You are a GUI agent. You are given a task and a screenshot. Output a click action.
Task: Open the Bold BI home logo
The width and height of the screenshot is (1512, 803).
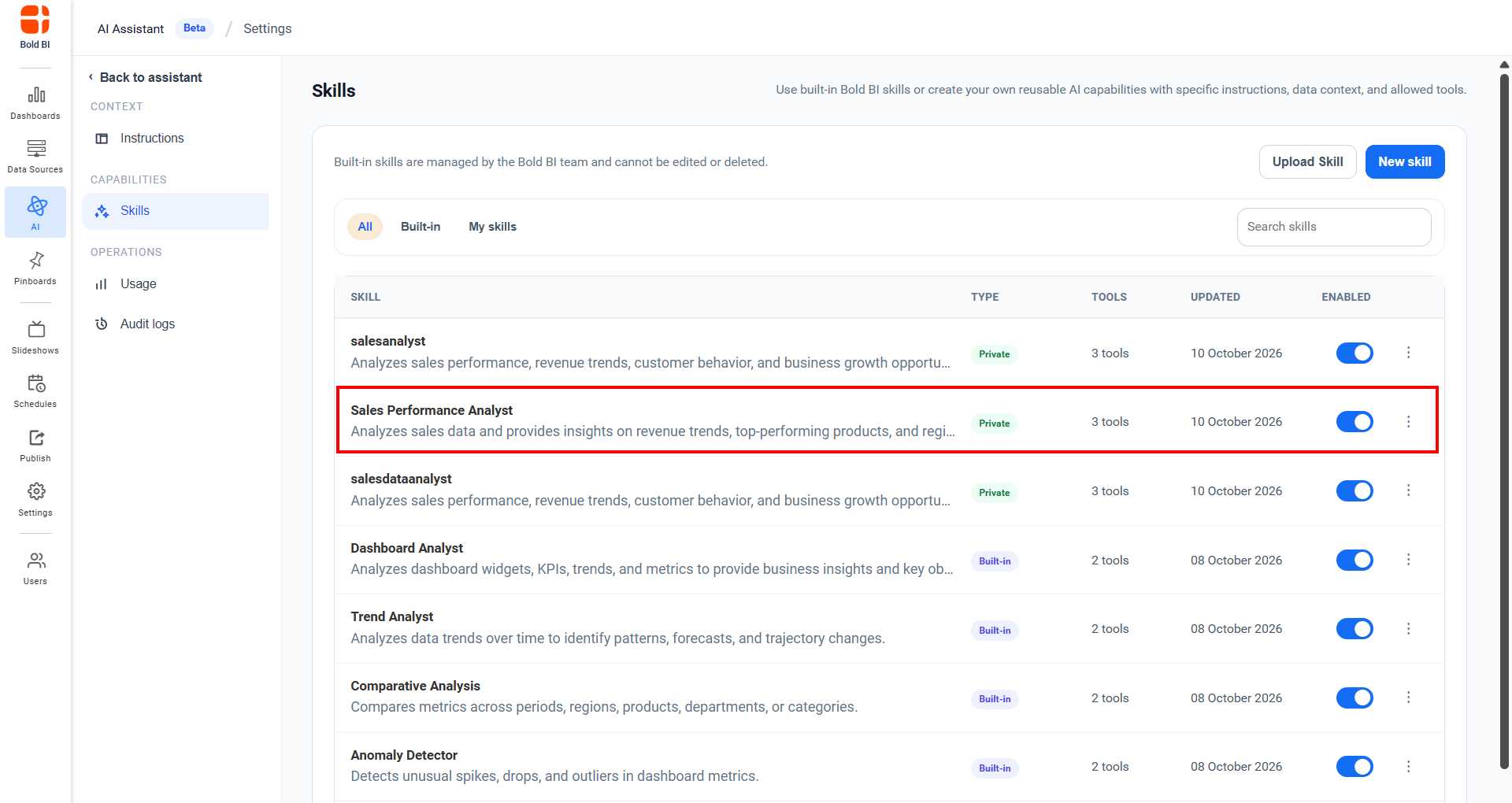tap(35, 27)
